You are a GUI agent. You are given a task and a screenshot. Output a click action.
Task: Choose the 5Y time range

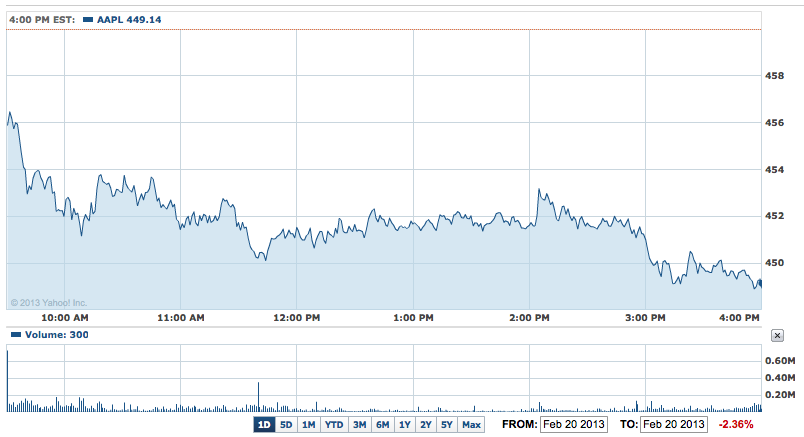[447, 425]
